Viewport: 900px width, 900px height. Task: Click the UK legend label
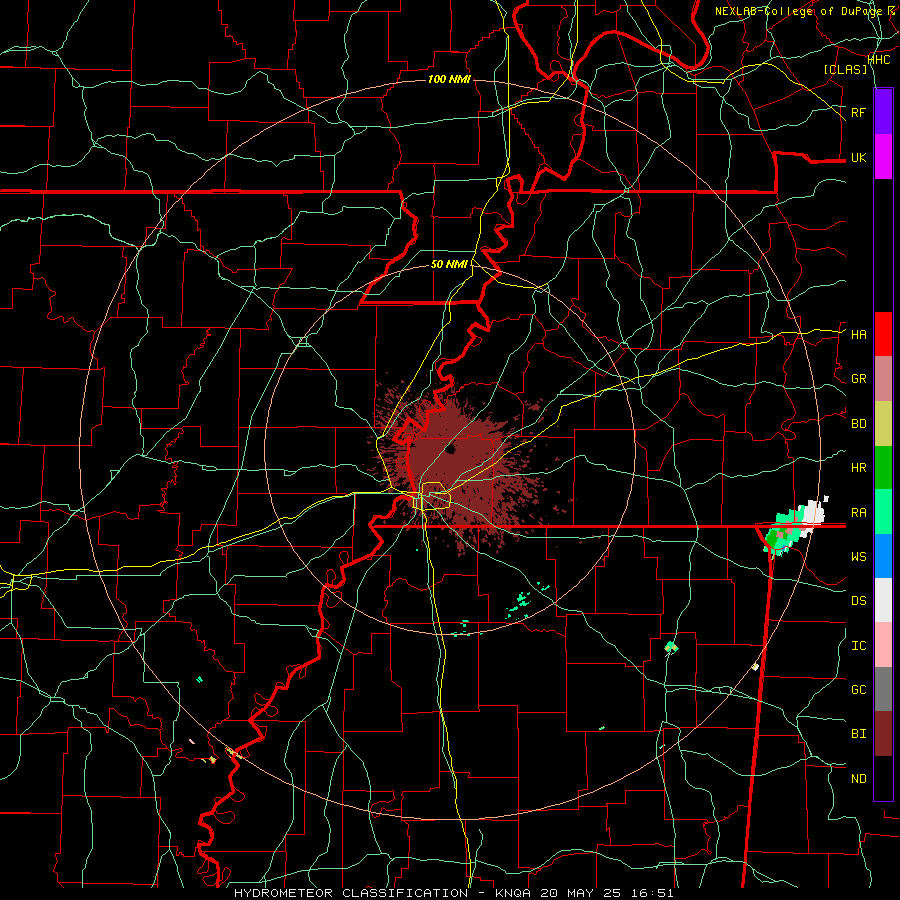(858, 157)
